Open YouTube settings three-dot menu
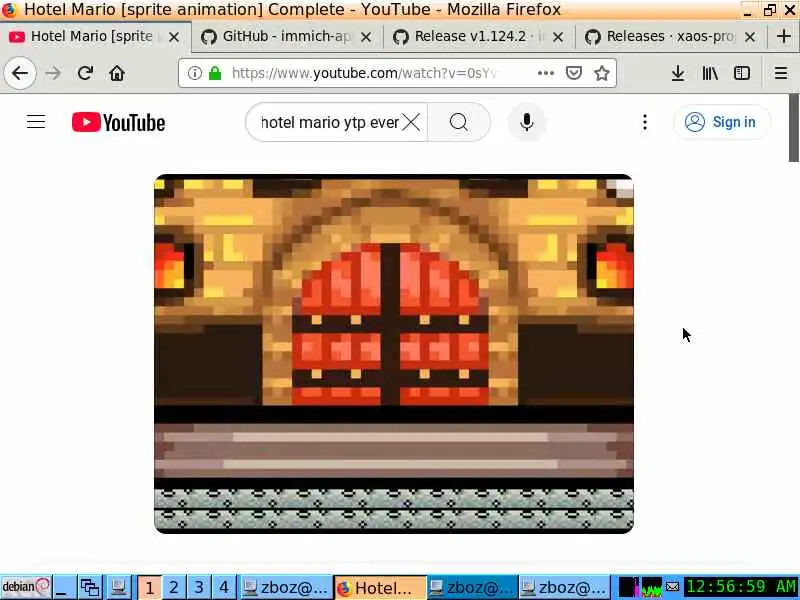The image size is (800, 600). click(x=645, y=122)
